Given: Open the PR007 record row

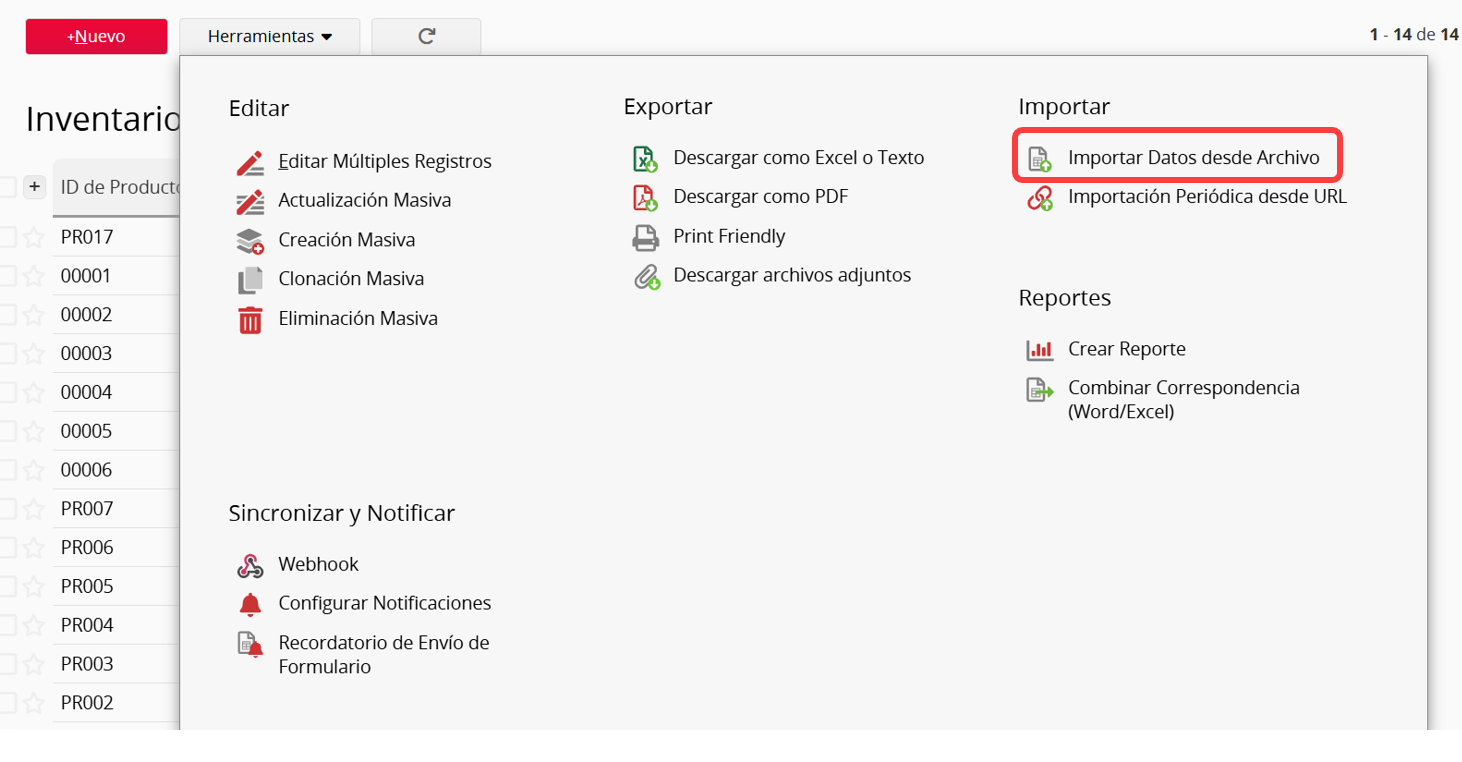Looking at the screenshot, I should tap(87, 509).
